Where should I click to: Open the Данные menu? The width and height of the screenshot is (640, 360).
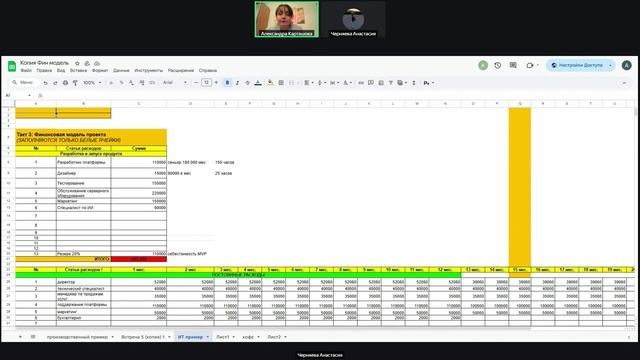click(x=121, y=71)
